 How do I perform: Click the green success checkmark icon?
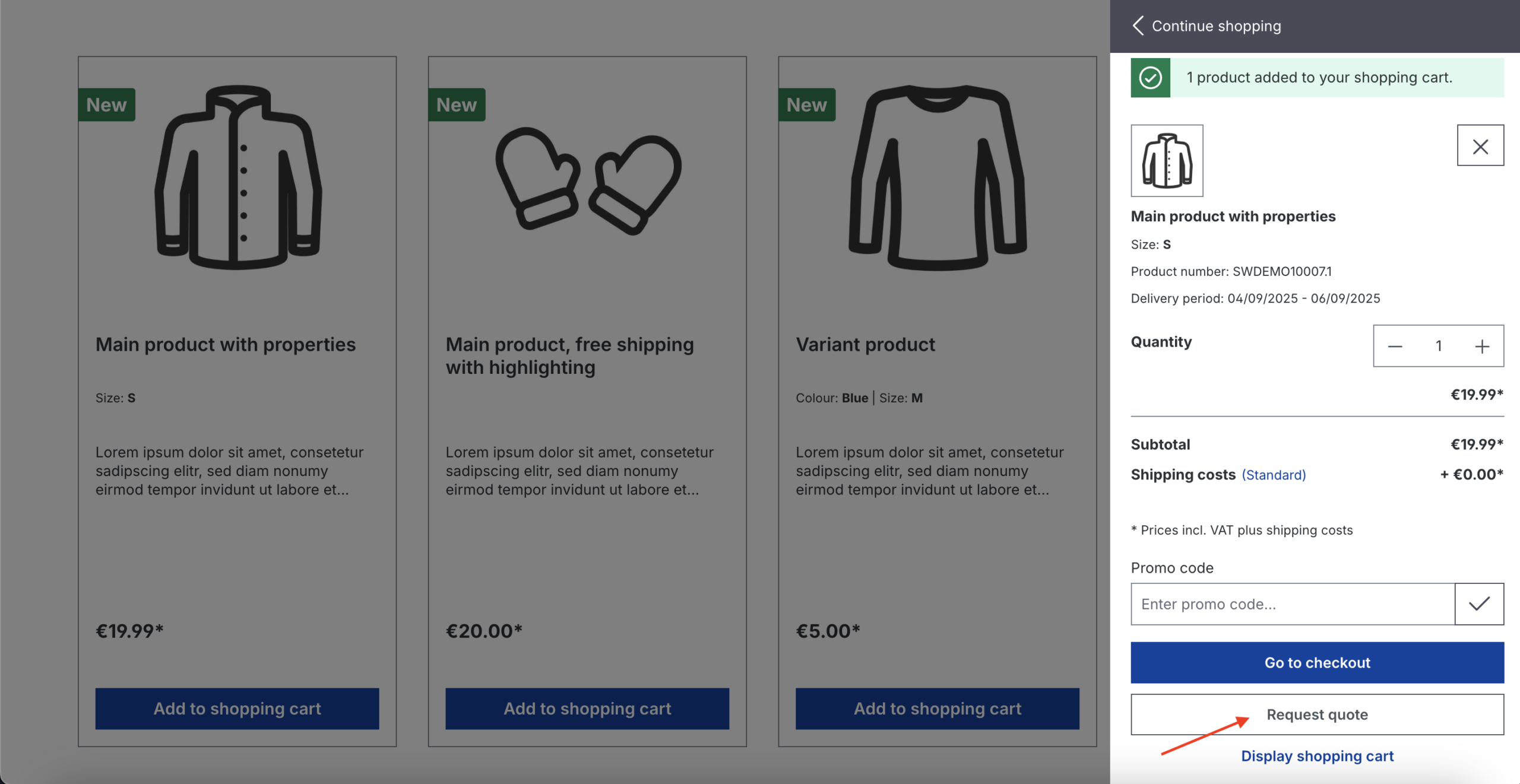[x=1150, y=78]
